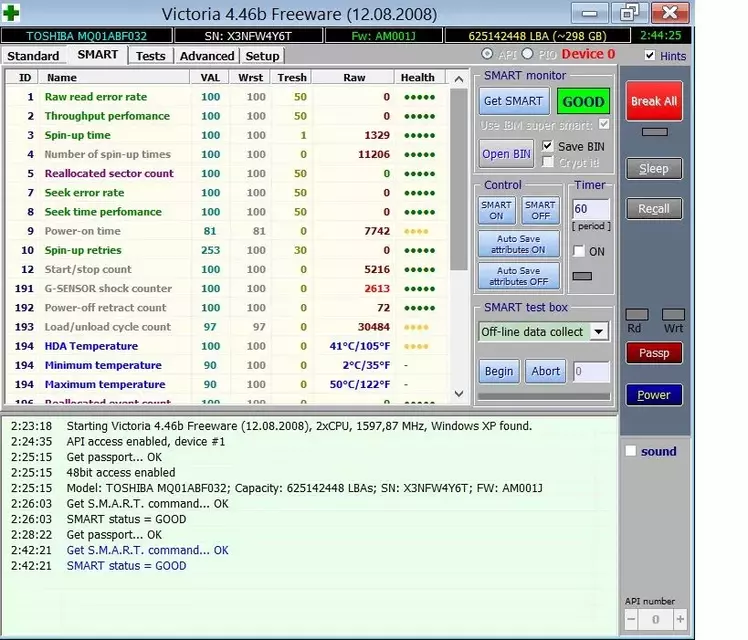Click the SMART OFF control button
748x640 pixels.
point(540,210)
